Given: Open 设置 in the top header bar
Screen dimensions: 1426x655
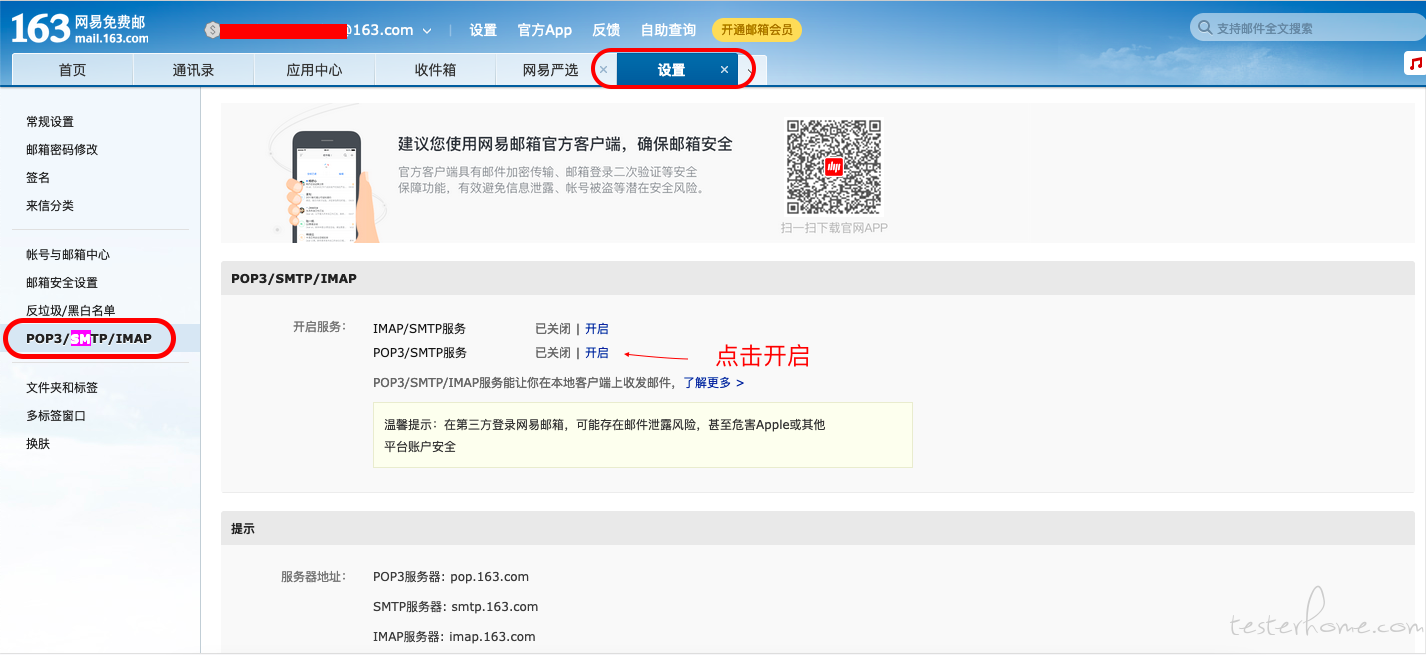Looking at the screenshot, I should coord(483,30).
